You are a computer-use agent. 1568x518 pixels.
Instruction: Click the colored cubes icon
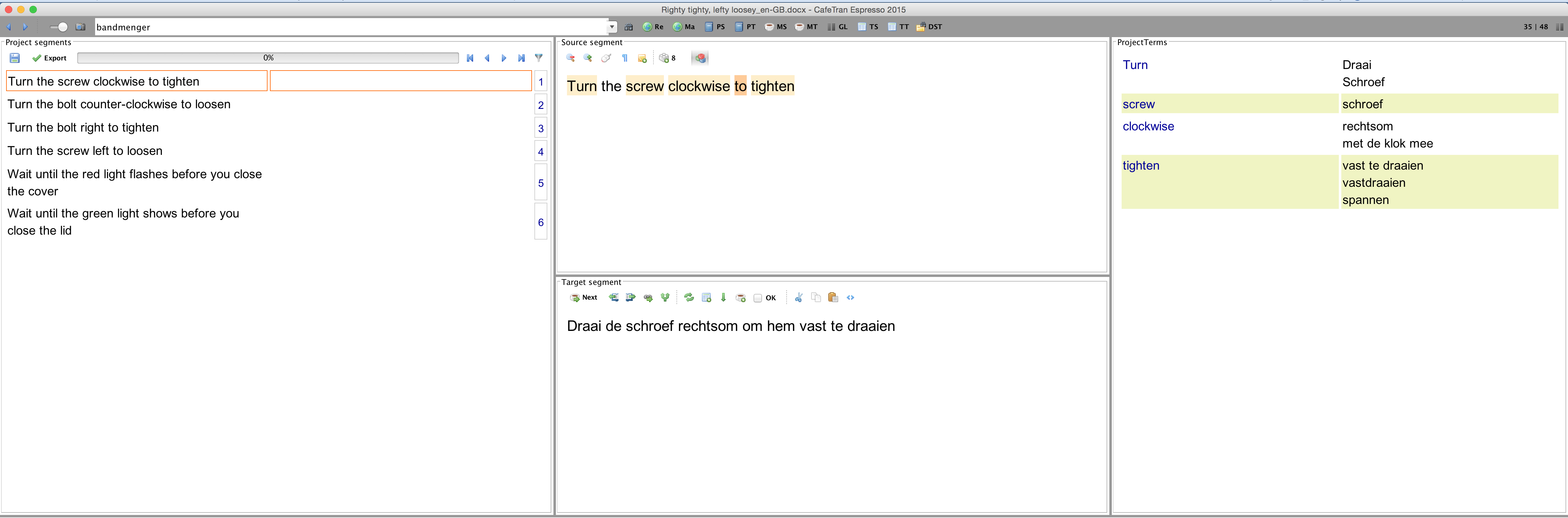tap(700, 58)
